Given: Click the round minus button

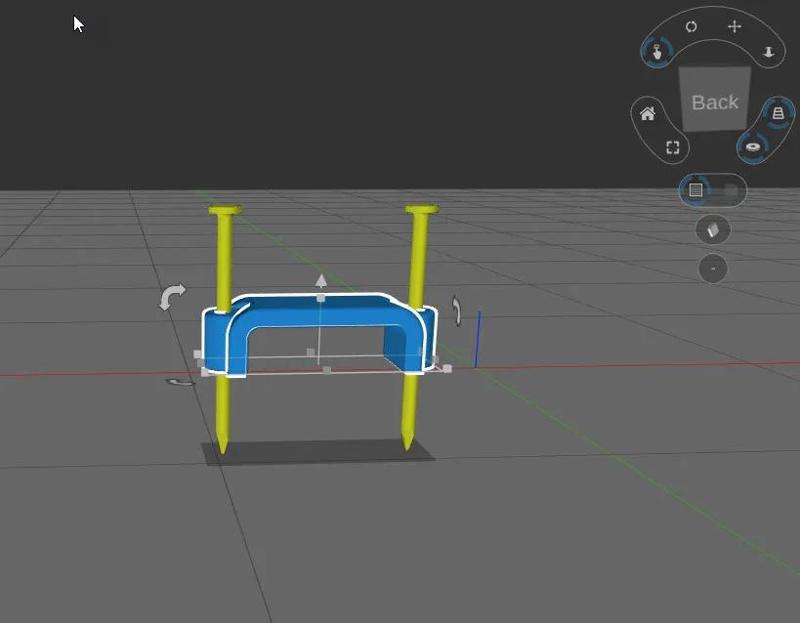Looking at the screenshot, I should click(x=713, y=268).
